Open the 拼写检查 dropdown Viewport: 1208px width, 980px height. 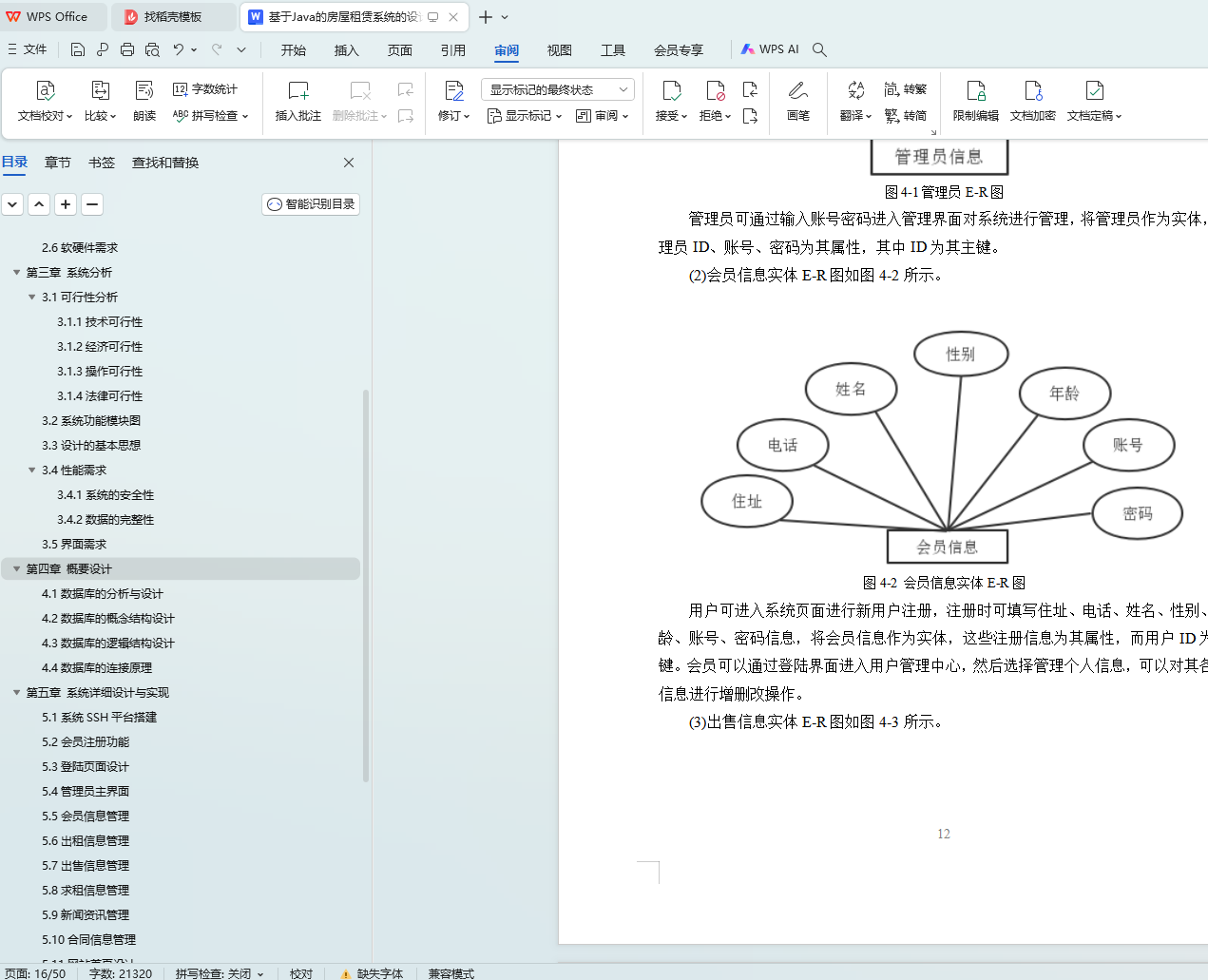210,116
